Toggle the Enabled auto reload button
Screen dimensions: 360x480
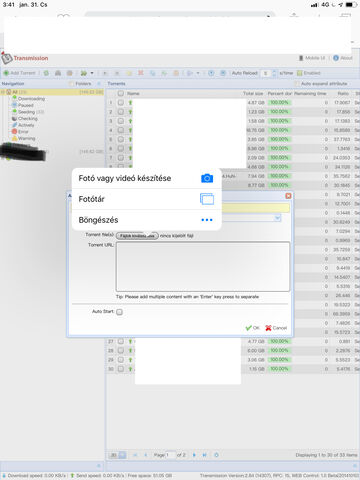pyautogui.click(x=309, y=73)
